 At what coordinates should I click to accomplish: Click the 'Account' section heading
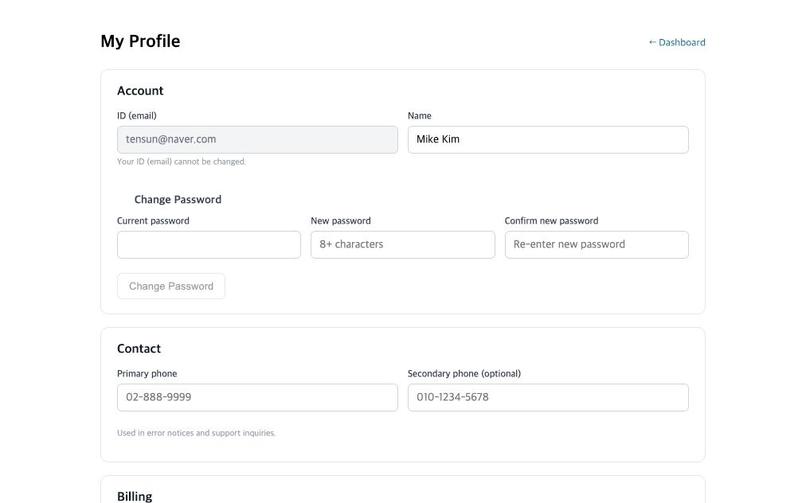(140, 90)
